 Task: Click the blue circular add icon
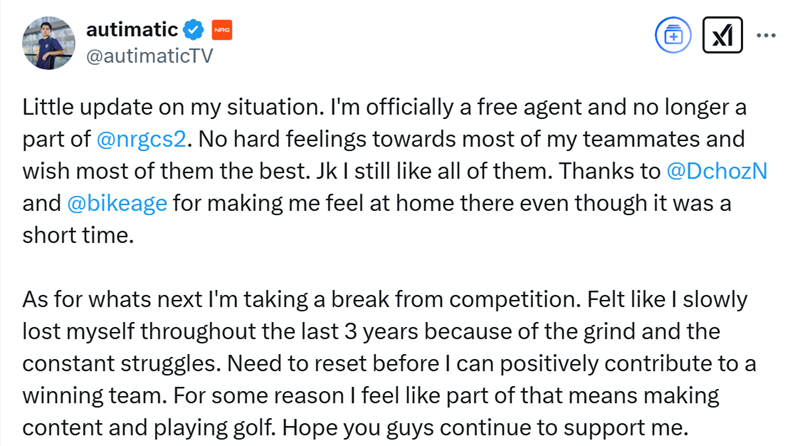673,35
